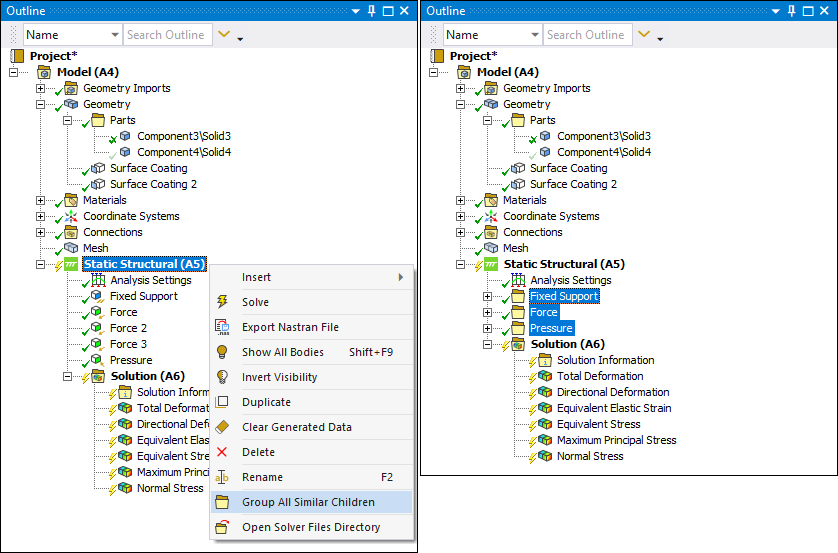
Task: Pin the right Outline panel
Action: [806, 11]
